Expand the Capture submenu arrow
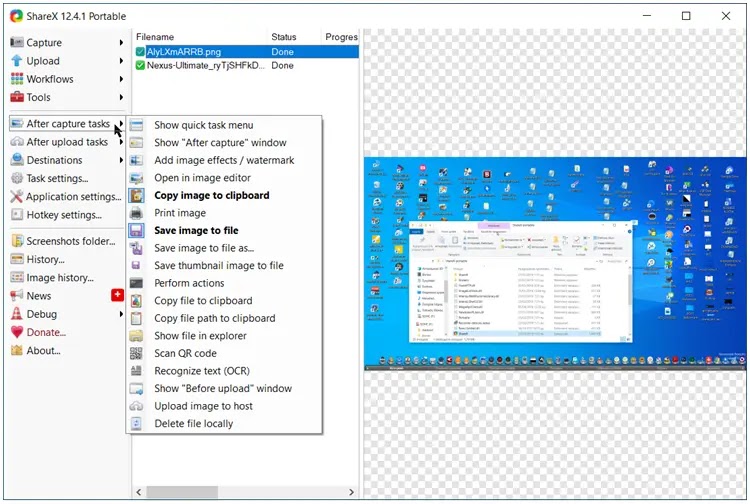 [121, 43]
